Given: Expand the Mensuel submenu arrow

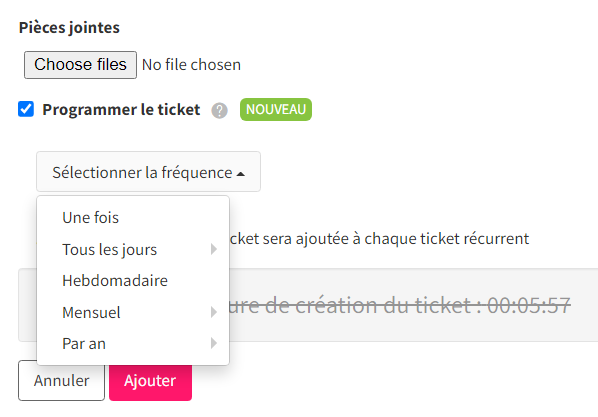Looking at the screenshot, I should pyautogui.click(x=214, y=312).
